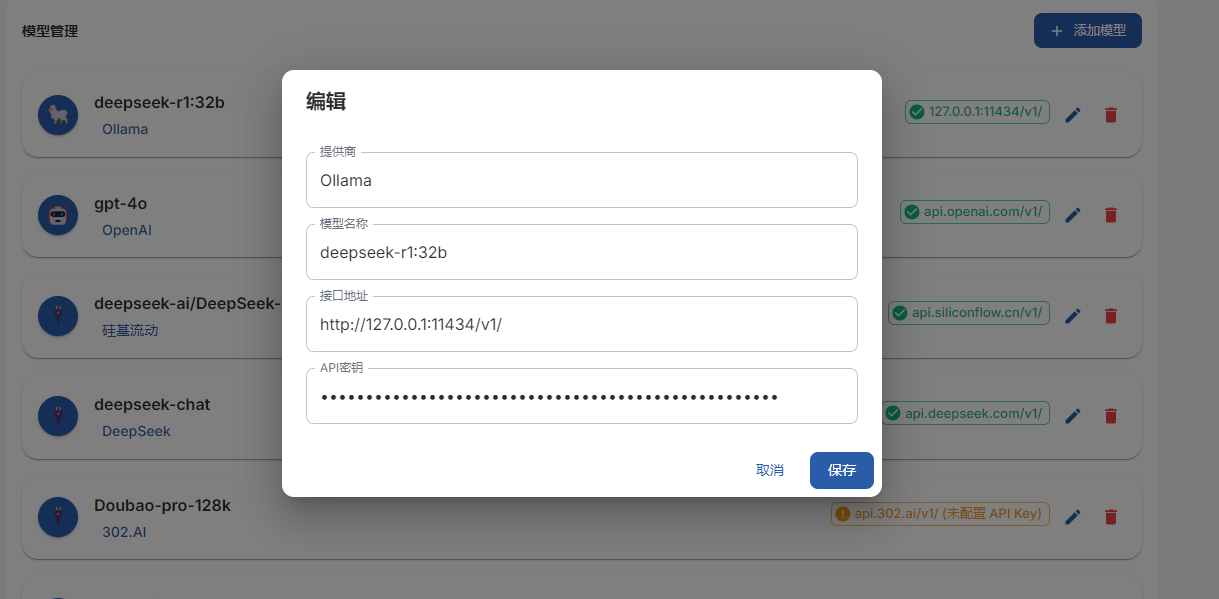The image size is (1219, 599).
Task: Click the 127.0.0.1:11434/v1/ status chip
Action: pyautogui.click(x=977, y=112)
